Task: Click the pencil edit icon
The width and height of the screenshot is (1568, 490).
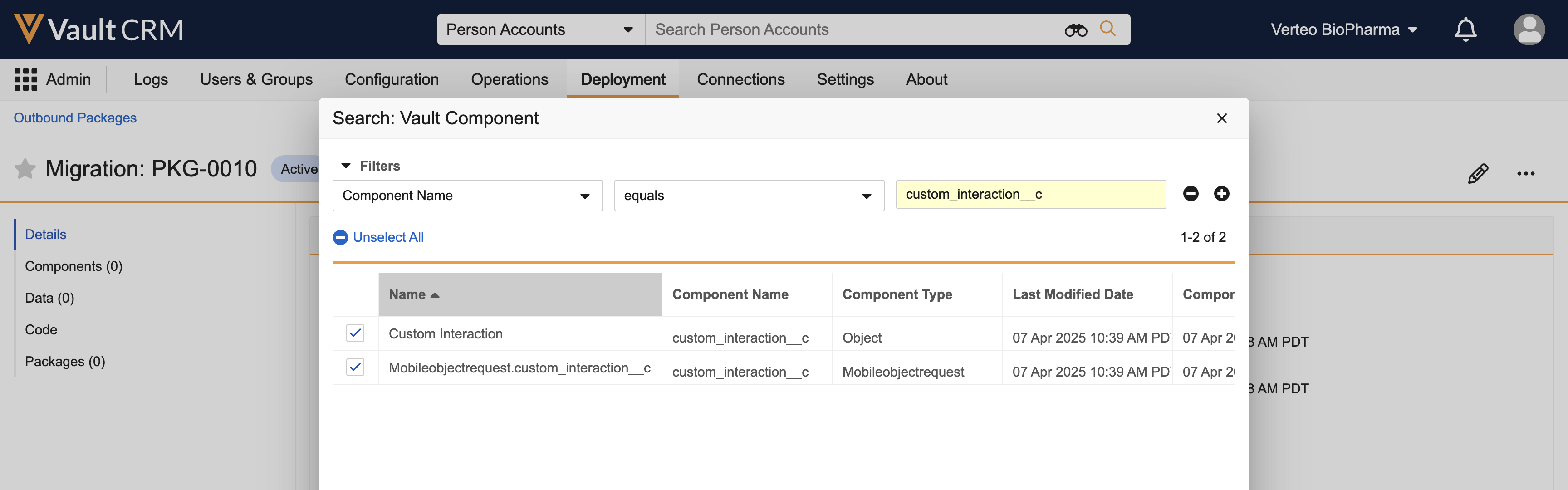Action: point(1478,173)
